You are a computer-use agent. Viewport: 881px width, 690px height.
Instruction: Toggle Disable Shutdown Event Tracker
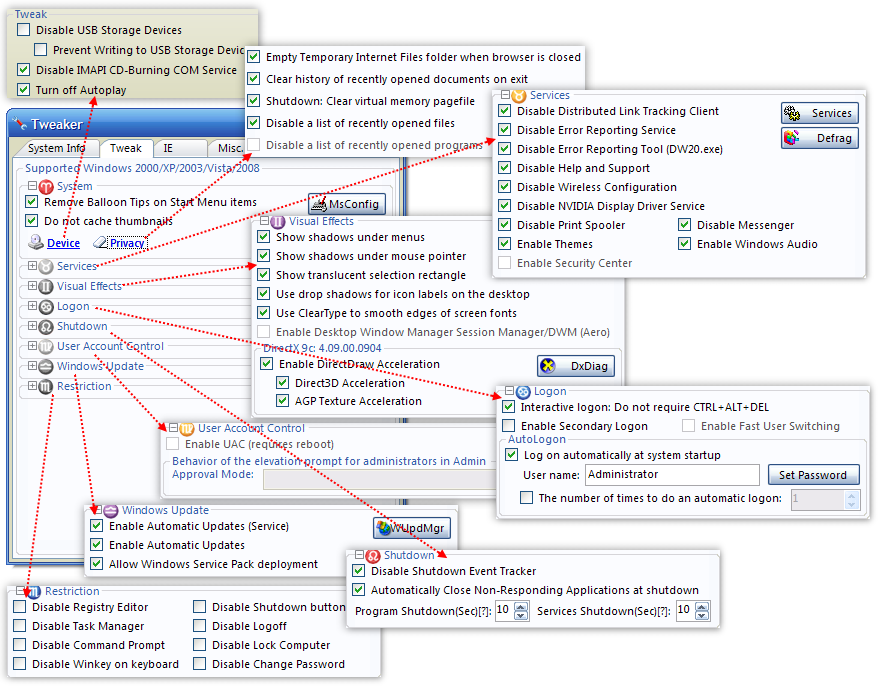[358, 571]
